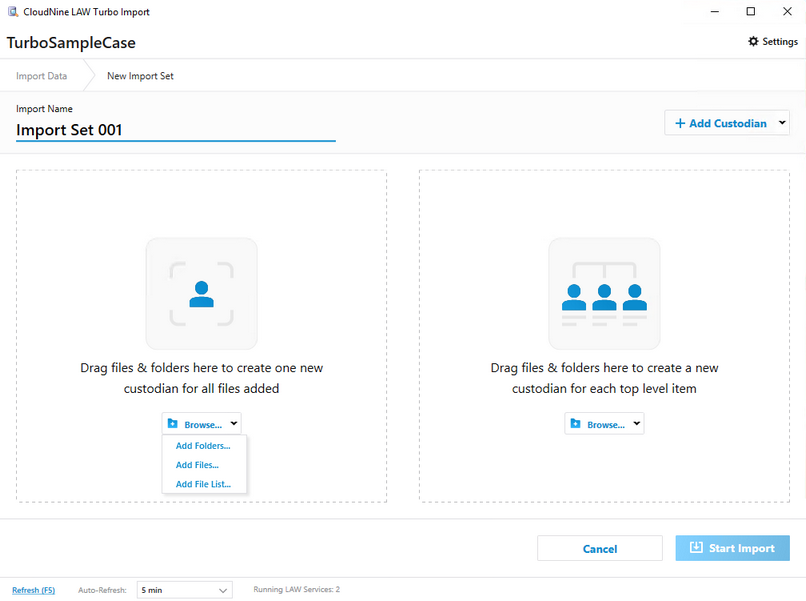The width and height of the screenshot is (806, 601).
Task: Click the Settings gear icon
Action: click(x=754, y=42)
